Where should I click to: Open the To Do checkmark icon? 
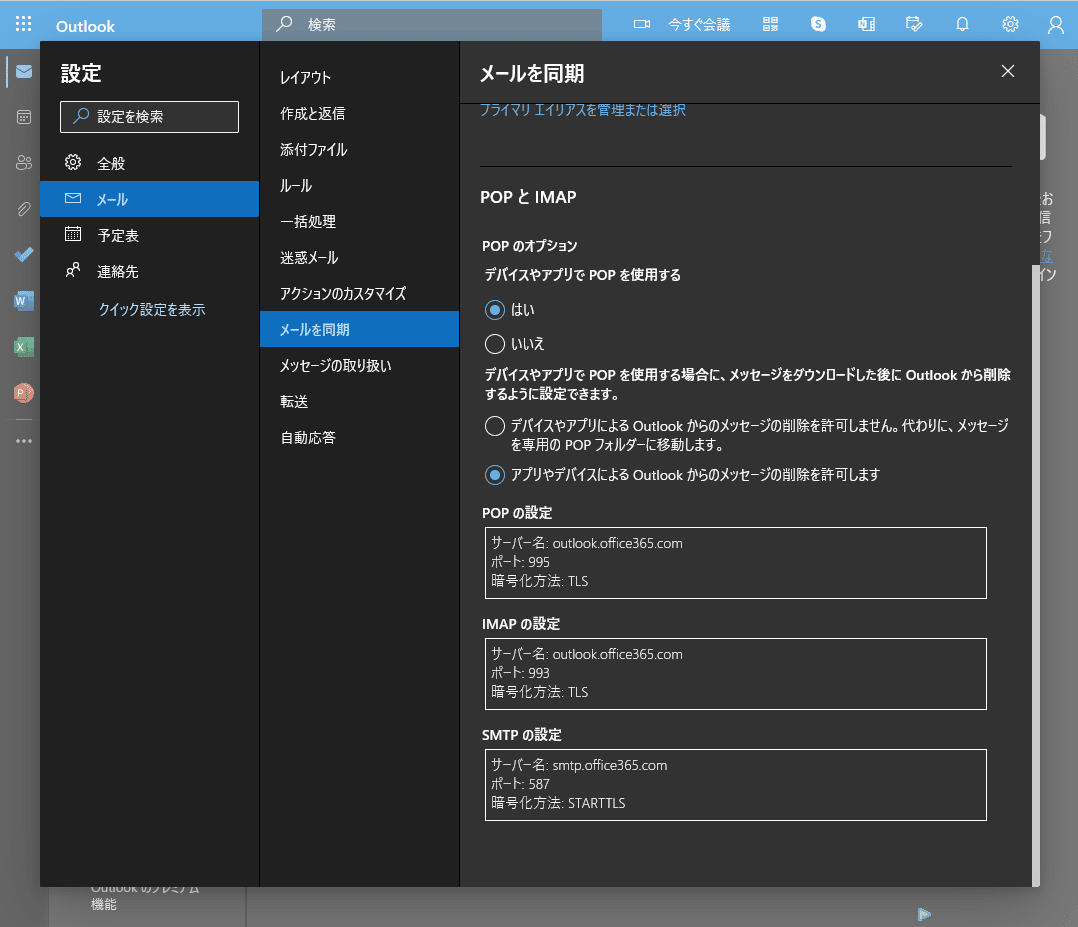[x=23, y=255]
